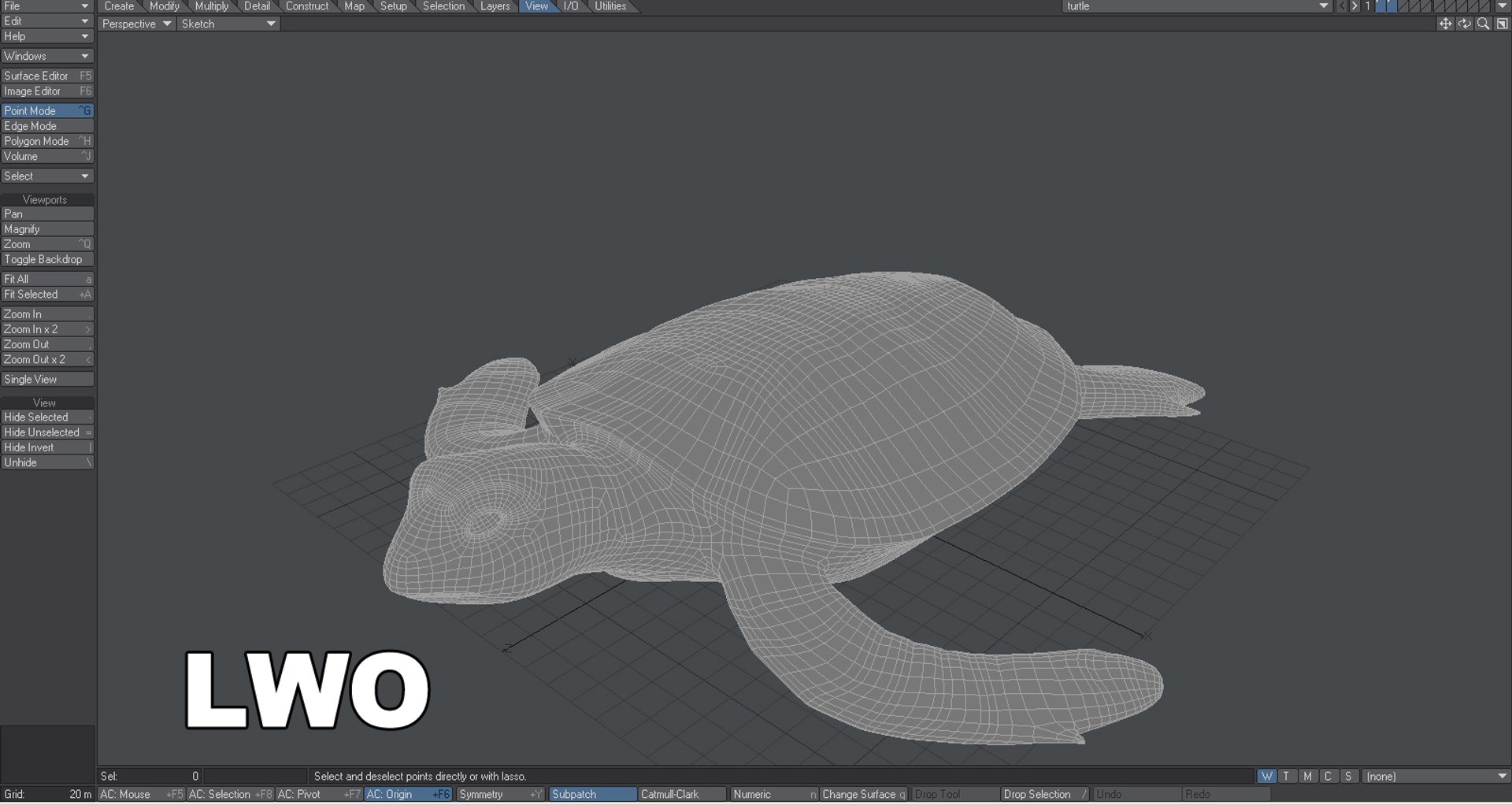Click the viewport maximize icon
The height and width of the screenshot is (805, 1512).
coord(1502,24)
